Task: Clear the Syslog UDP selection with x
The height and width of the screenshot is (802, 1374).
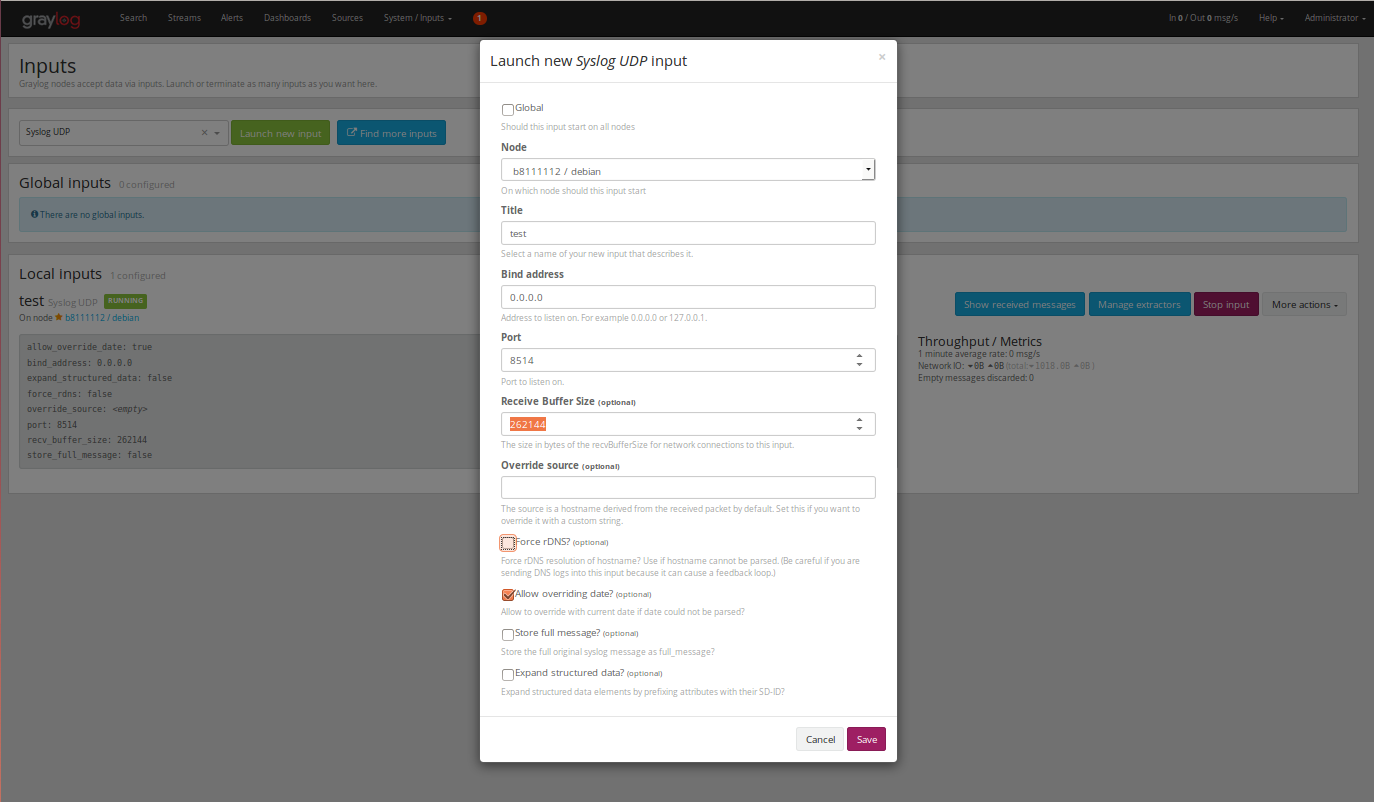Action: point(205,132)
